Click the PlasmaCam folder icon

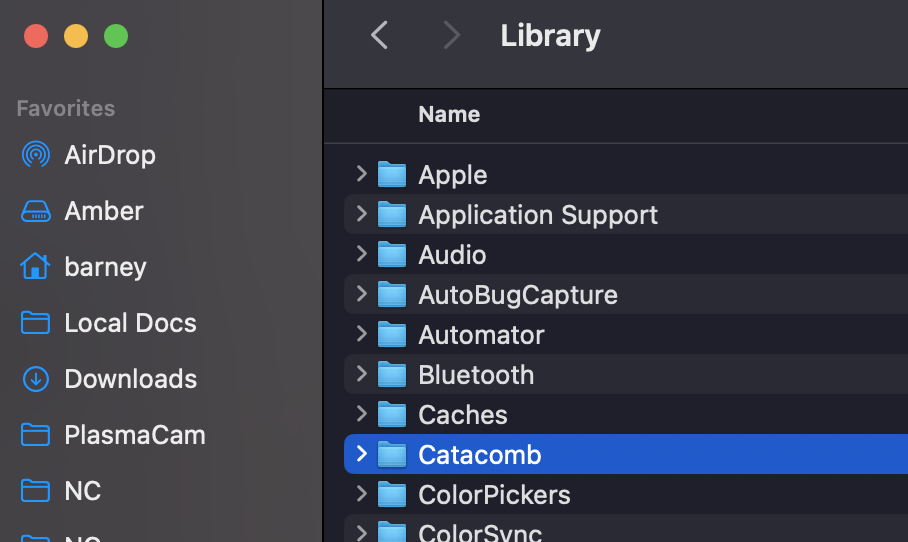(x=36, y=435)
